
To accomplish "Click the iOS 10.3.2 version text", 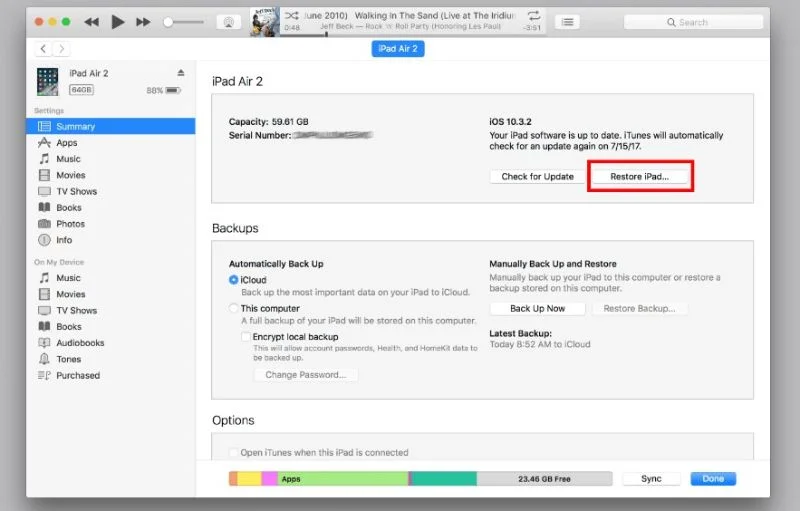I will (x=510, y=121).
